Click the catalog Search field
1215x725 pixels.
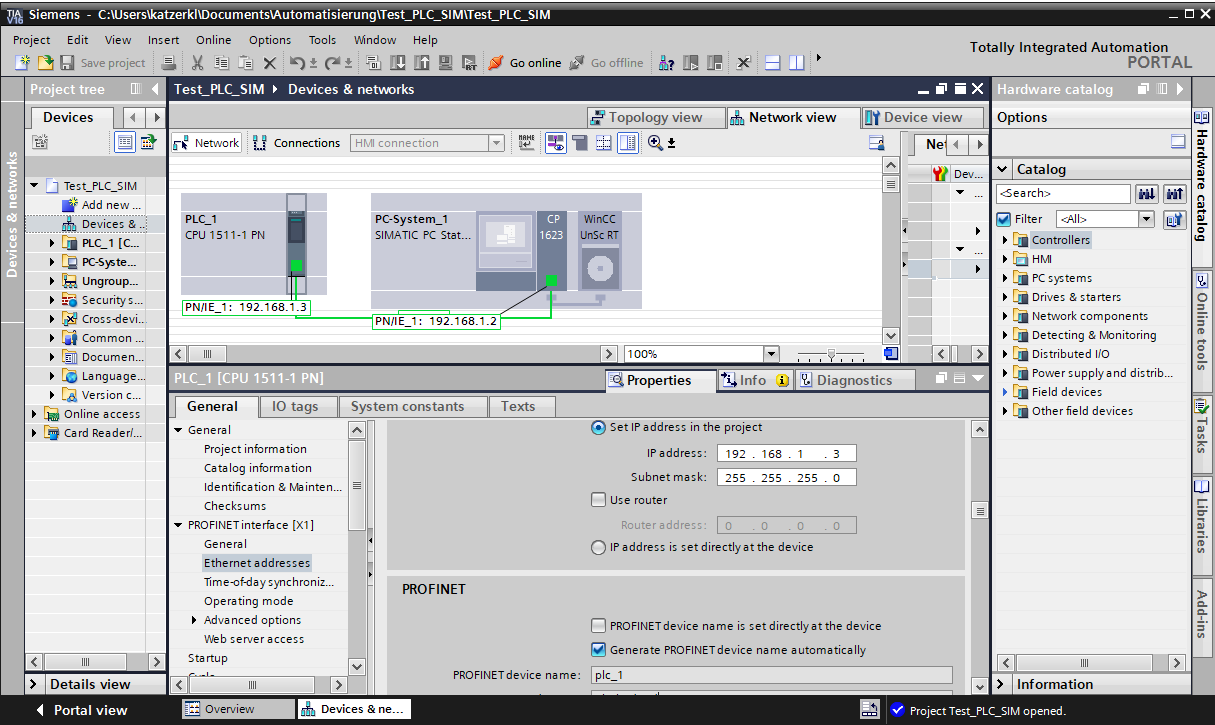(1063, 193)
